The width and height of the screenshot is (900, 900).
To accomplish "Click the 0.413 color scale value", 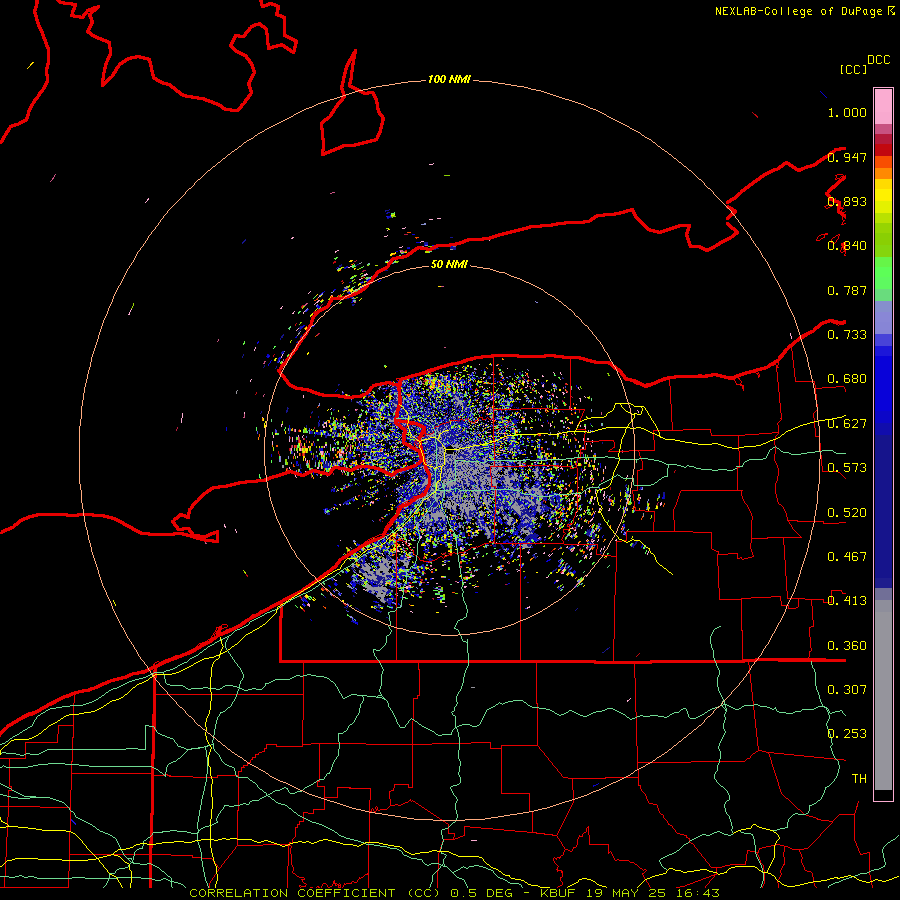I will 847,600.
